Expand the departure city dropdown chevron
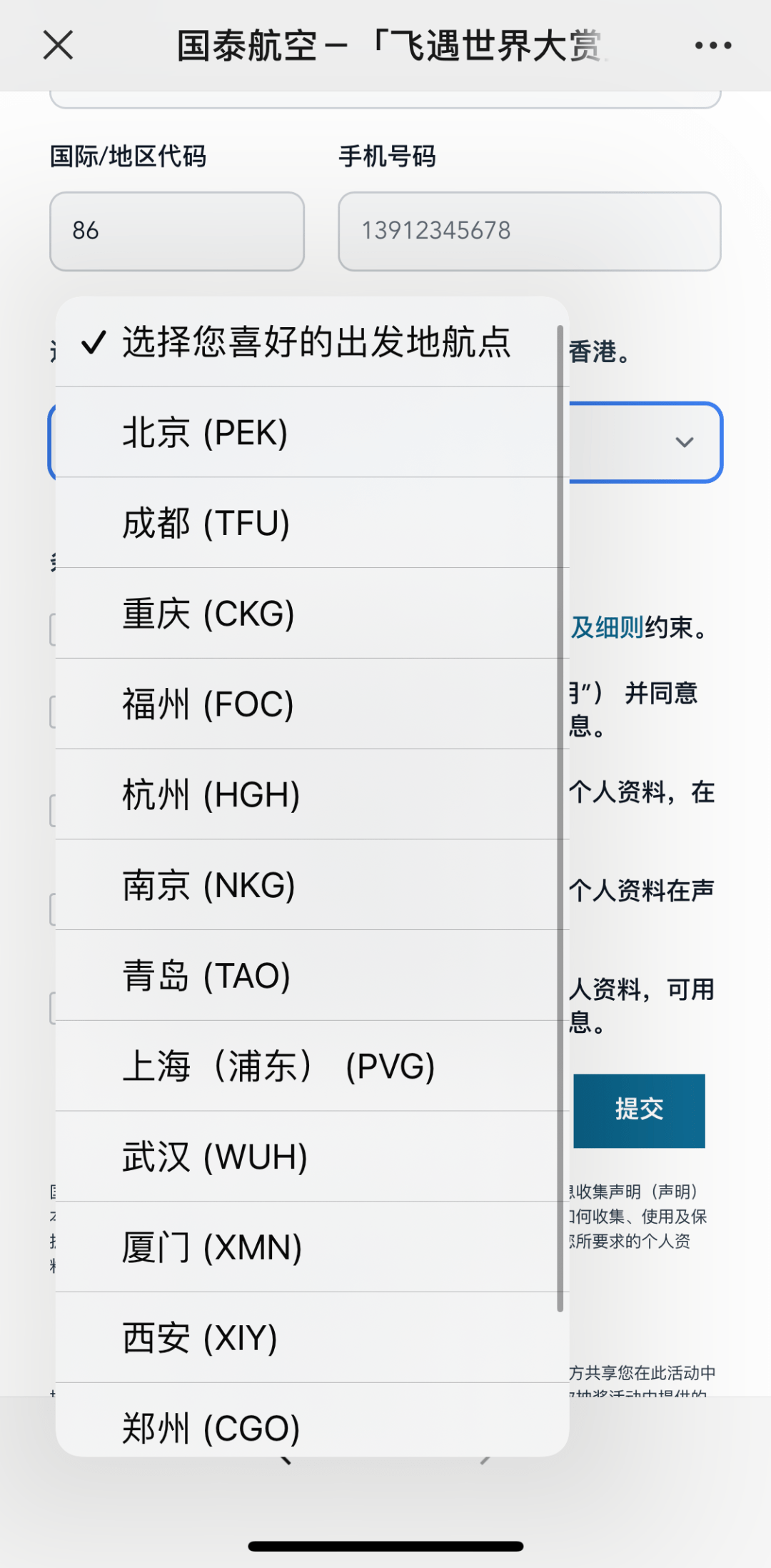 [684, 442]
